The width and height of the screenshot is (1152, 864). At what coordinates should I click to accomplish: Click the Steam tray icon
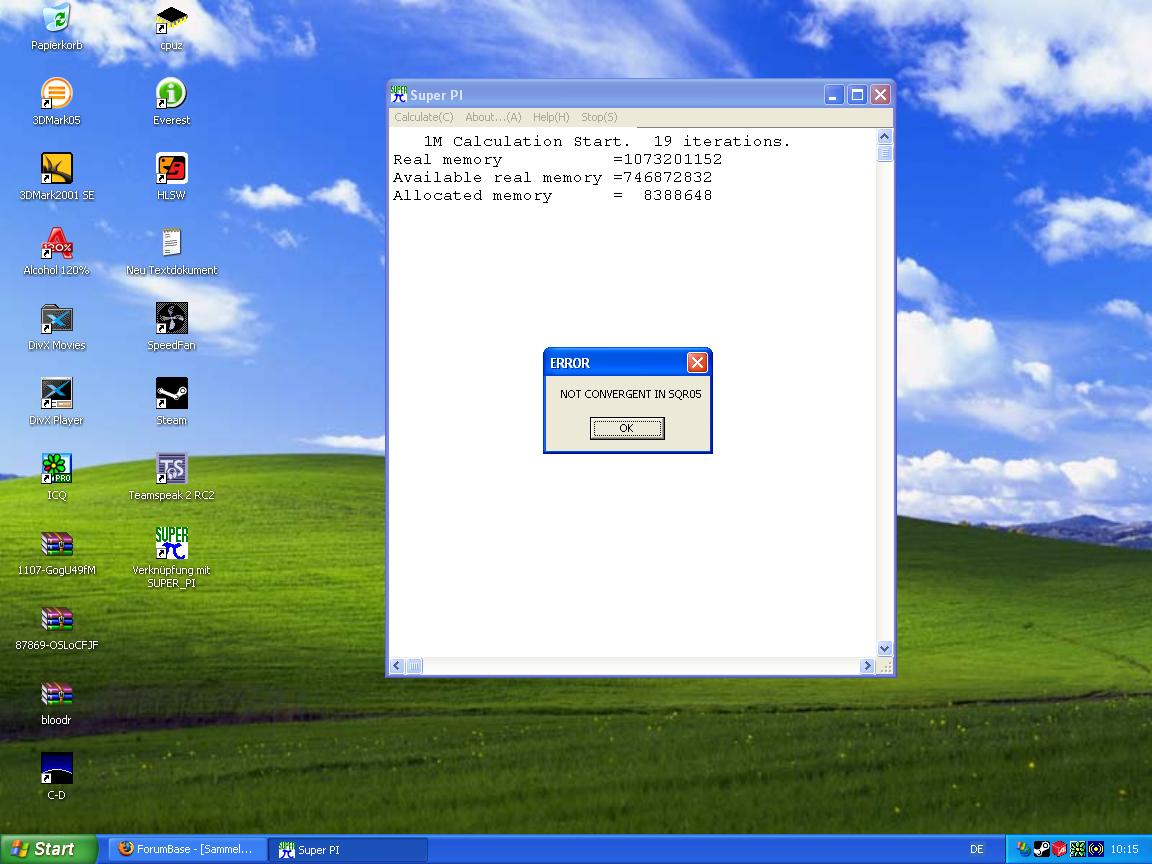1041,849
